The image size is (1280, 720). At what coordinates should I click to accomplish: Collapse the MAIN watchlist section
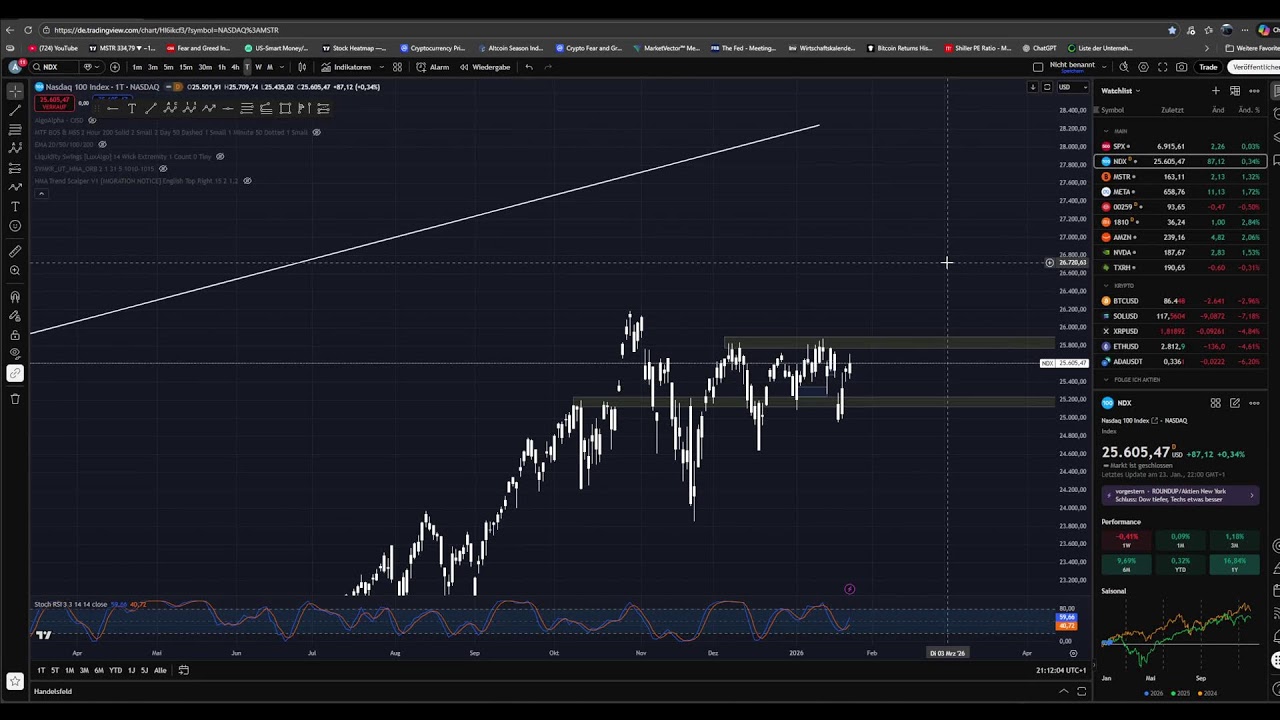click(x=1106, y=131)
